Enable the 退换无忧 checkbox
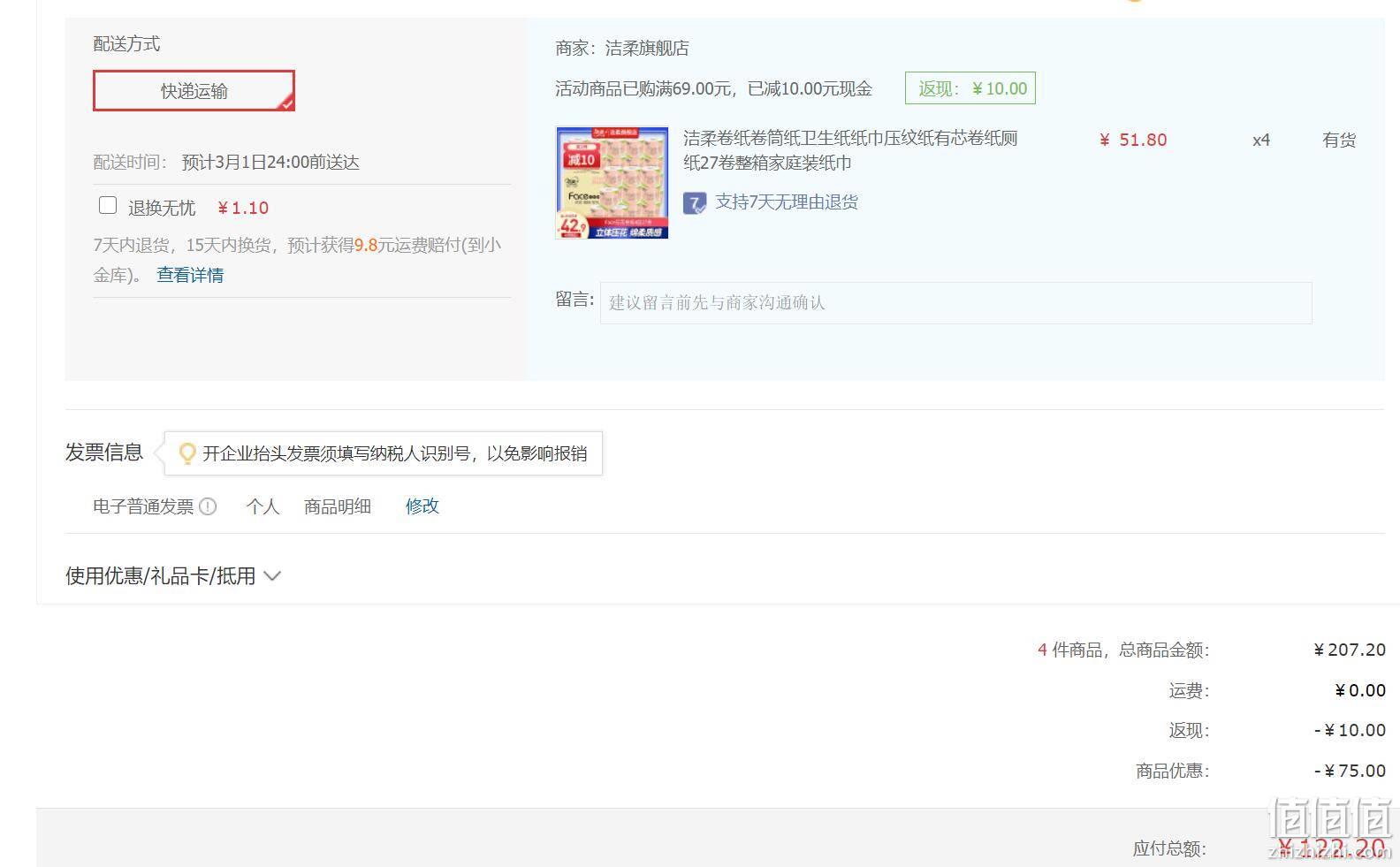 pos(108,206)
